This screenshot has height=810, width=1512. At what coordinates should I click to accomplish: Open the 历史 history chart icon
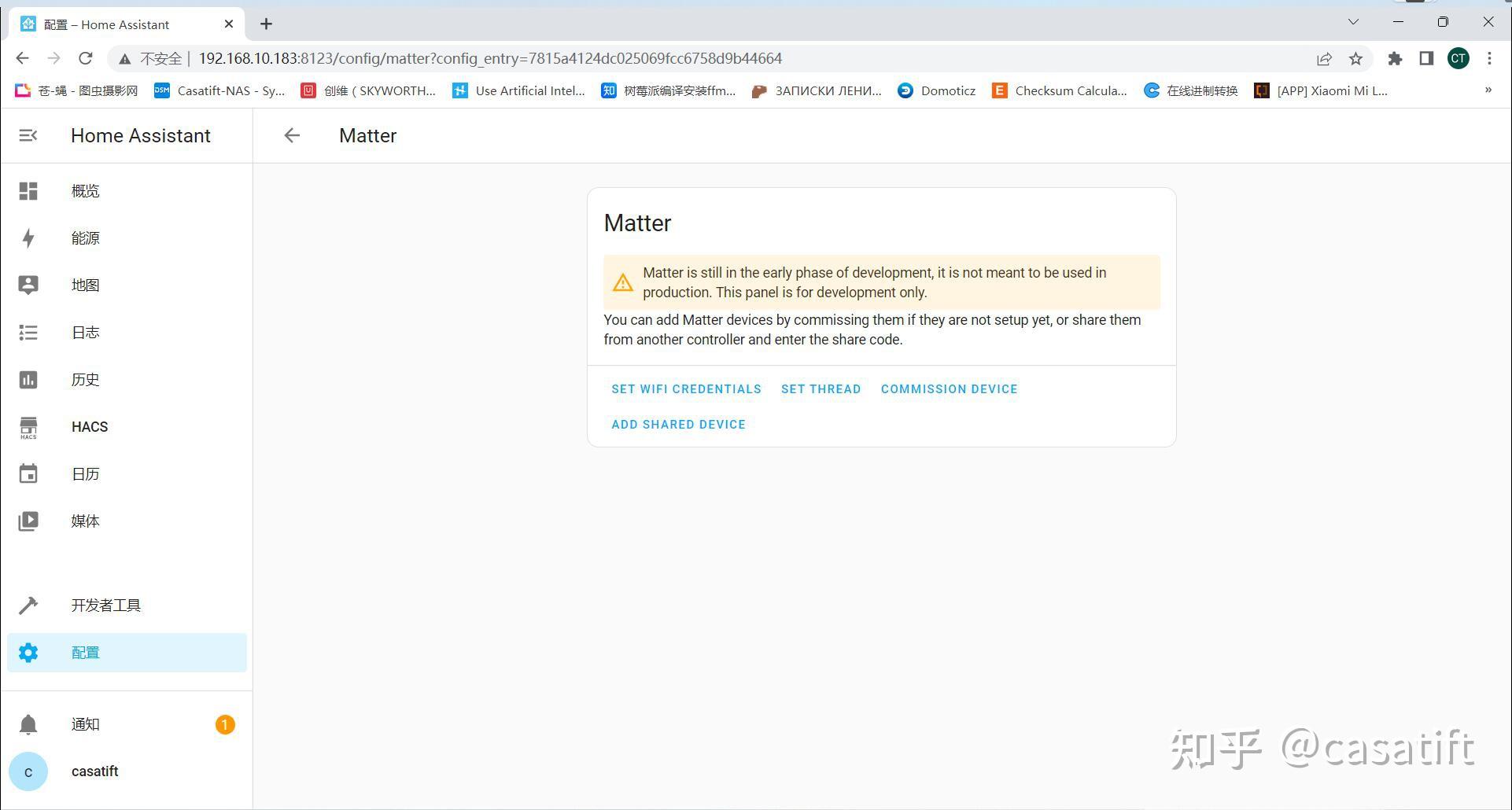[x=28, y=379]
